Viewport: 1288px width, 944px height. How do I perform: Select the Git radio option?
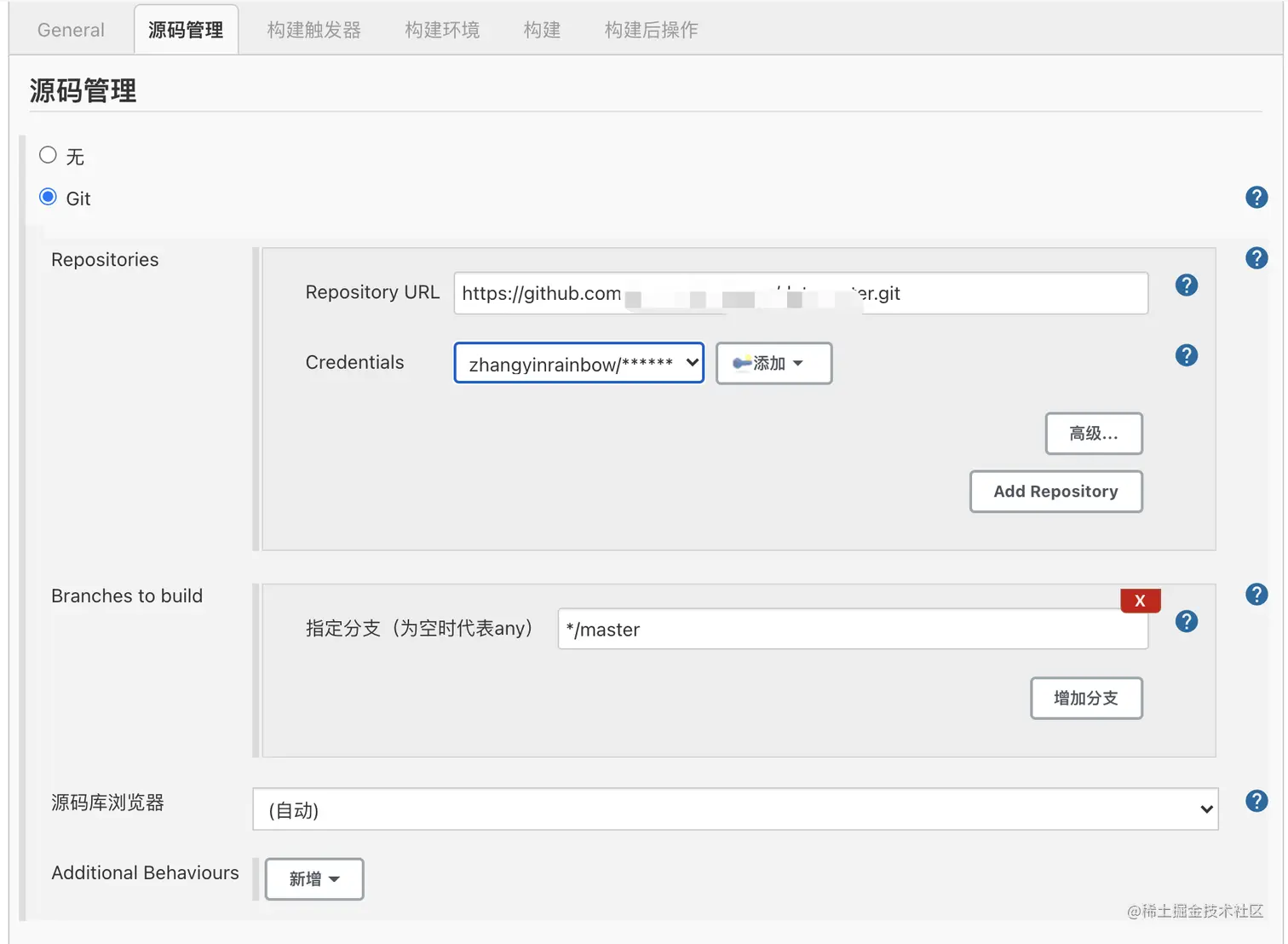(48, 198)
